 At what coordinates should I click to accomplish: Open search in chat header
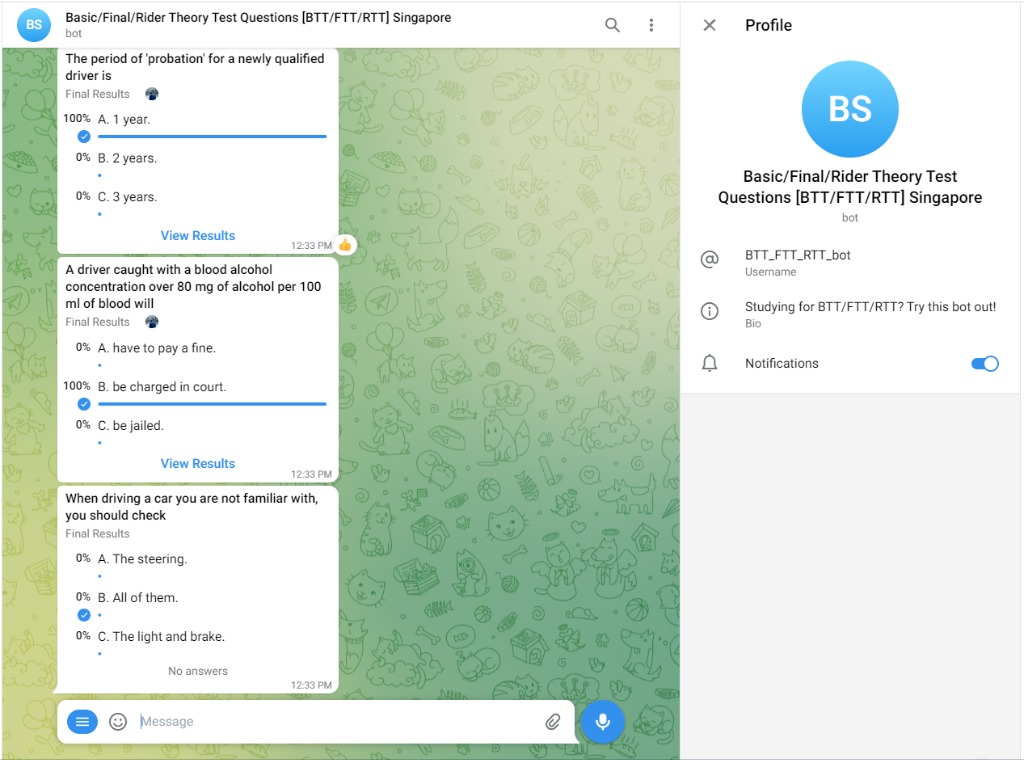612,25
